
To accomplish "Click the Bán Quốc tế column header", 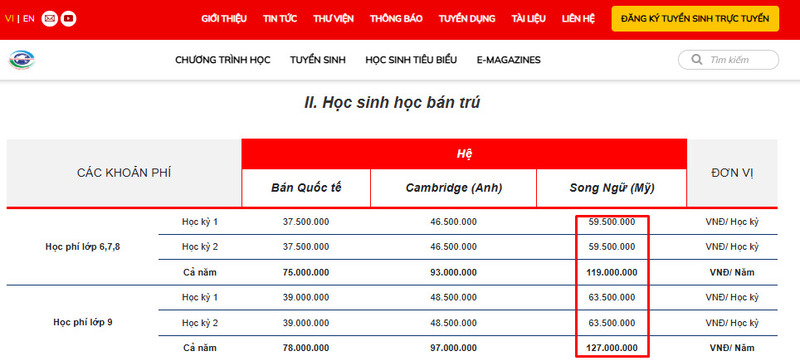I will pos(306,188).
